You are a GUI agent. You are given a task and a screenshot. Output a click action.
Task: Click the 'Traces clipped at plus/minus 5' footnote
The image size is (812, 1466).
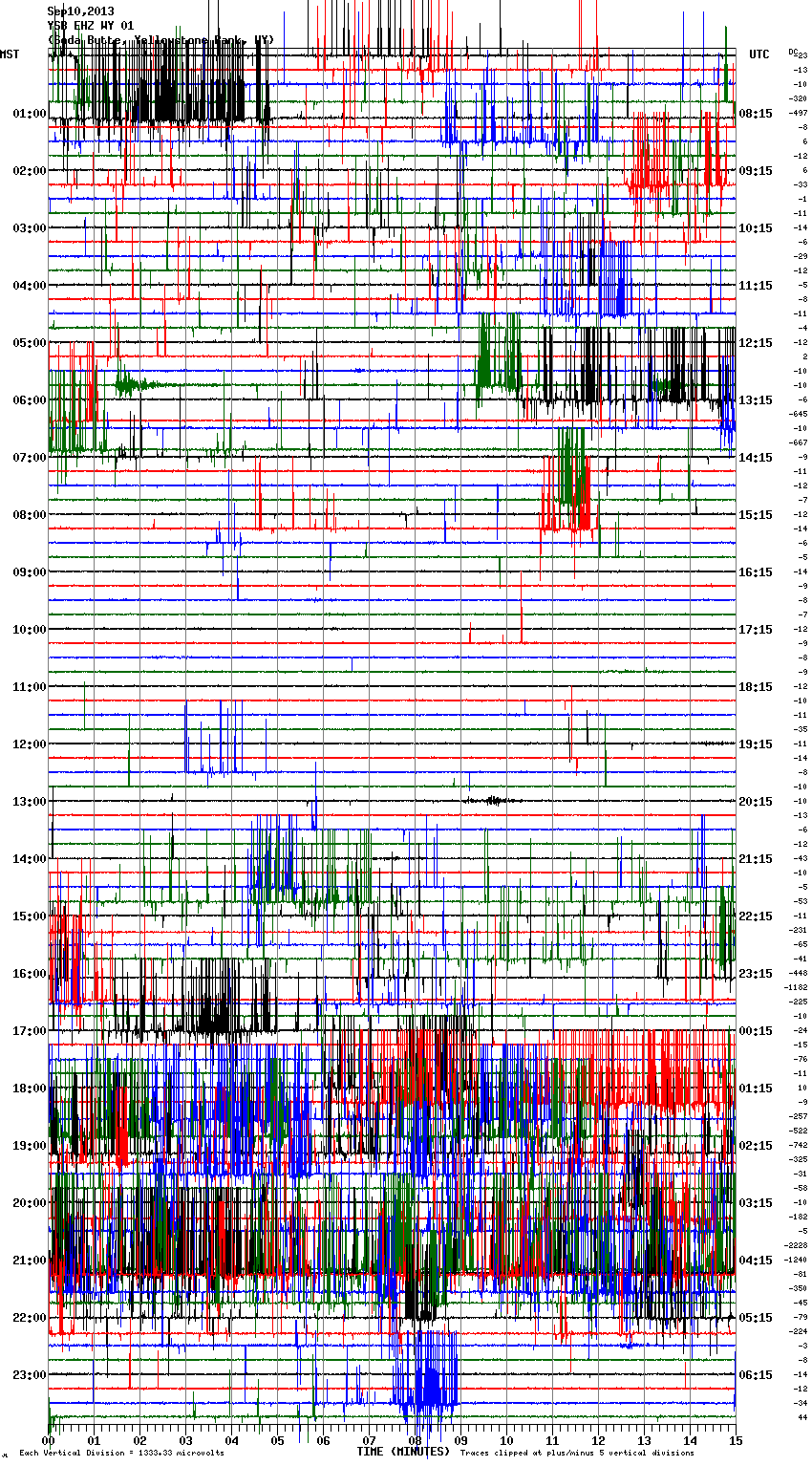pos(577,1453)
